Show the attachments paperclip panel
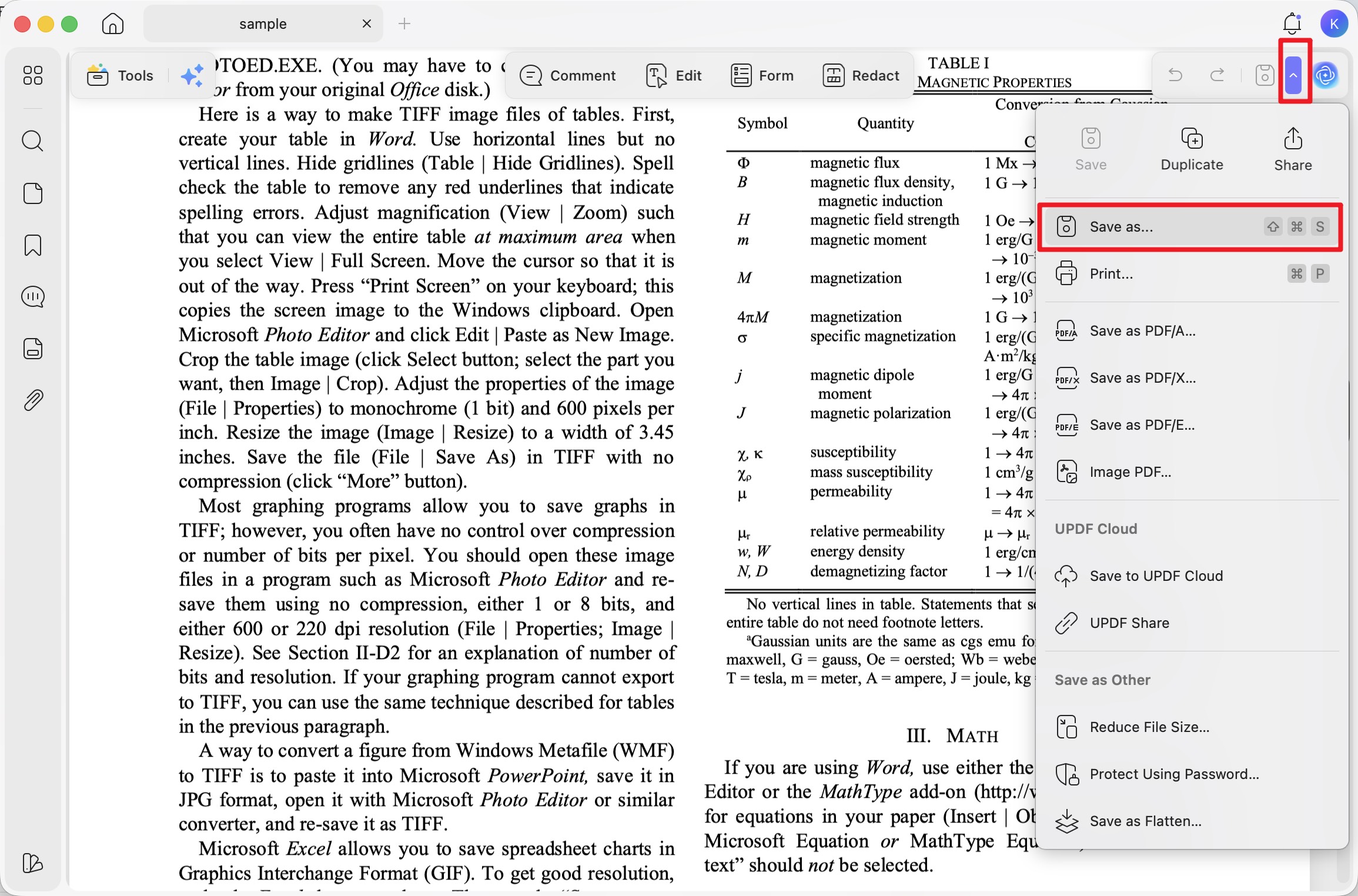Screen dimensions: 1358x896 coord(33,400)
